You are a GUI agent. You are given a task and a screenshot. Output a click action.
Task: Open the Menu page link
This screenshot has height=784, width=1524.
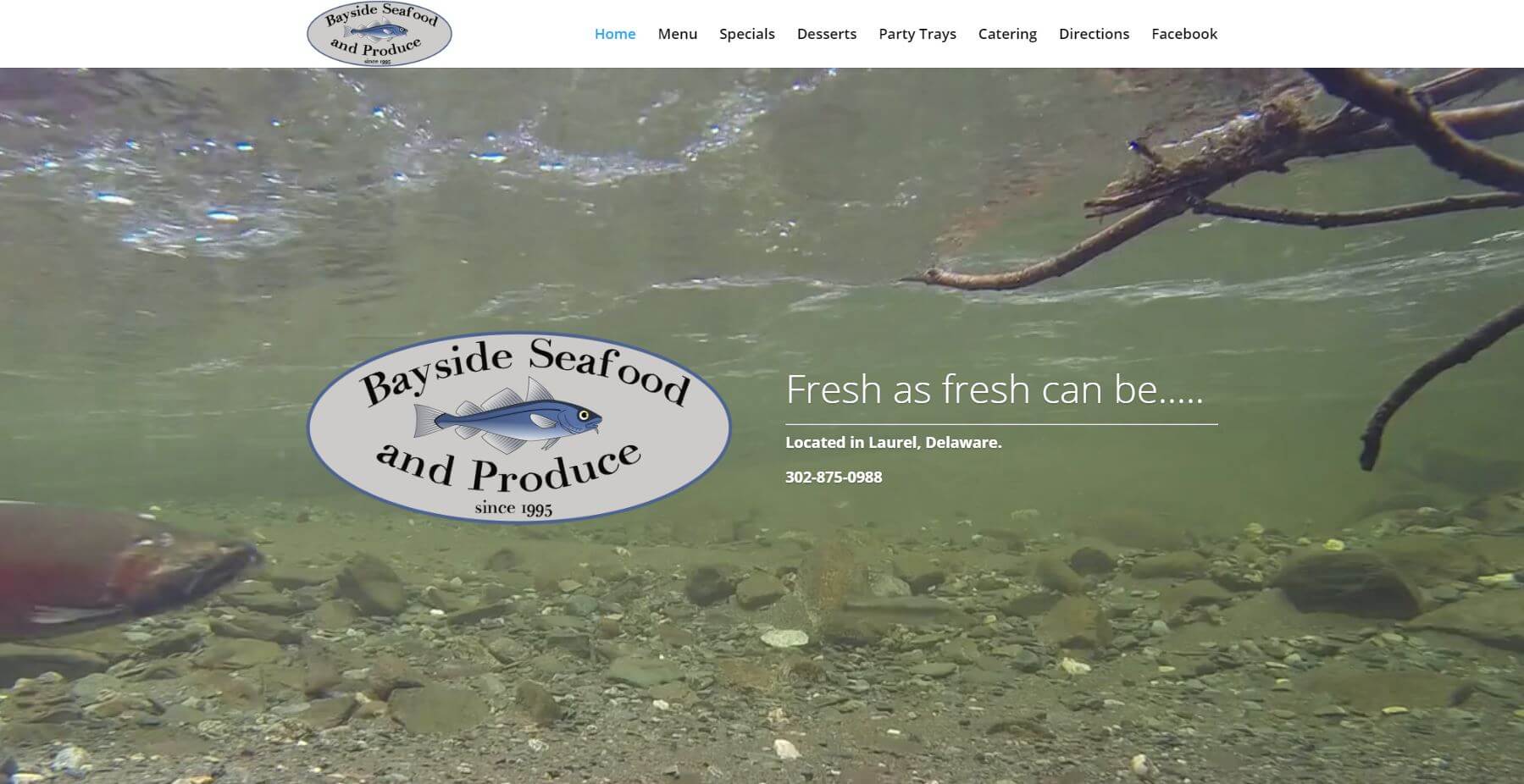[678, 34]
